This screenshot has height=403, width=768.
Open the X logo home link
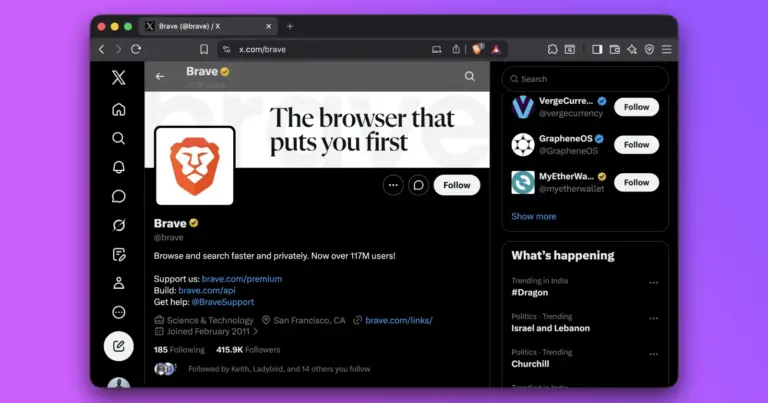tap(119, 77)
